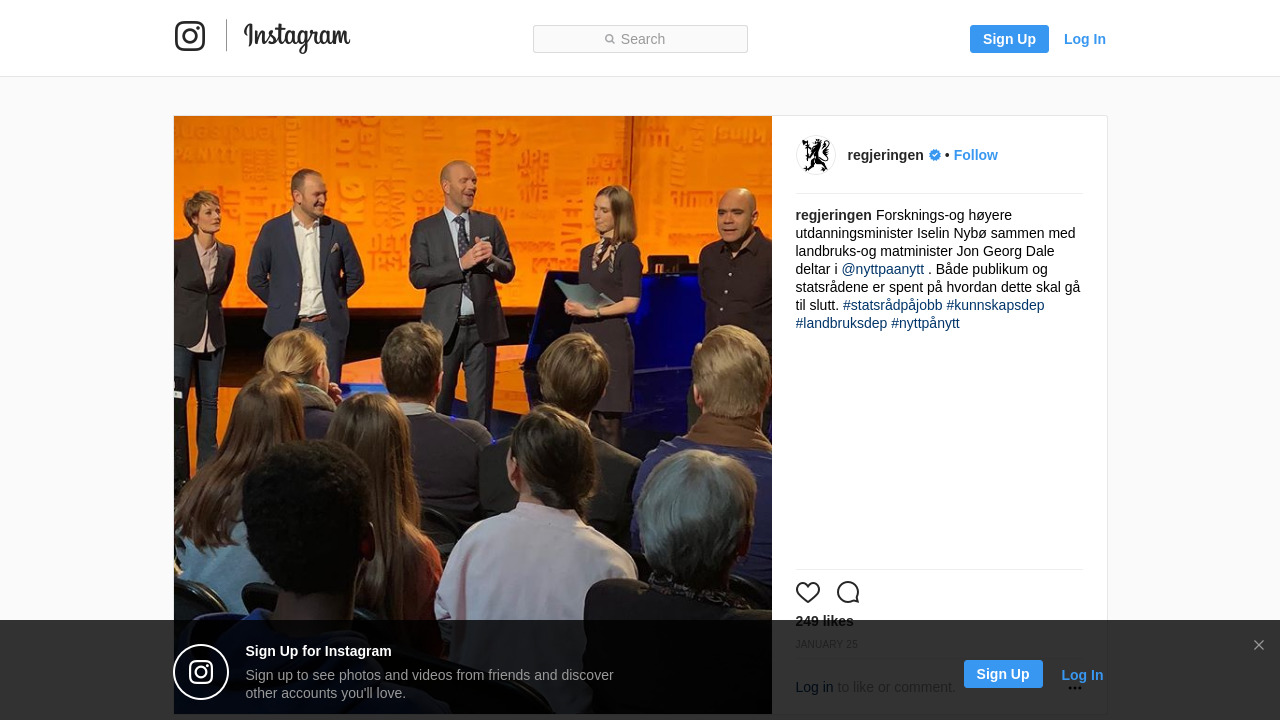Click the banner's circular Instagram icon
The image size is (1280, 720).
[201, 672]
